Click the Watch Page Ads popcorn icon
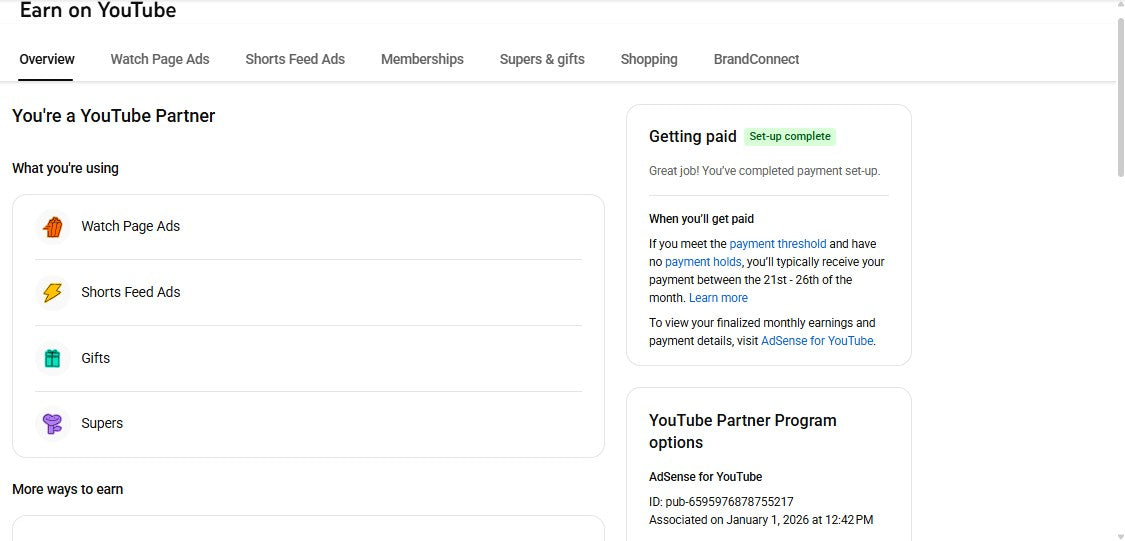Image resolution: width=1125 pixels, height=541 pixels. tap(53, 227)
